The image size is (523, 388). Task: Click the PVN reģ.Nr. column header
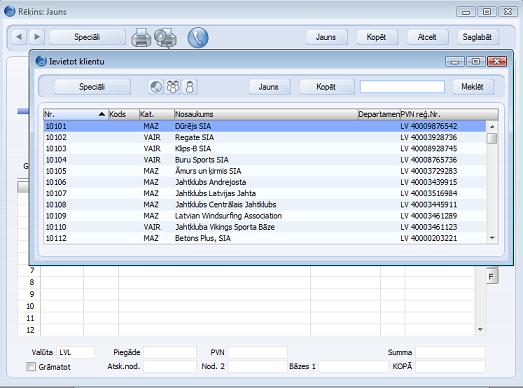coord(449,114)
